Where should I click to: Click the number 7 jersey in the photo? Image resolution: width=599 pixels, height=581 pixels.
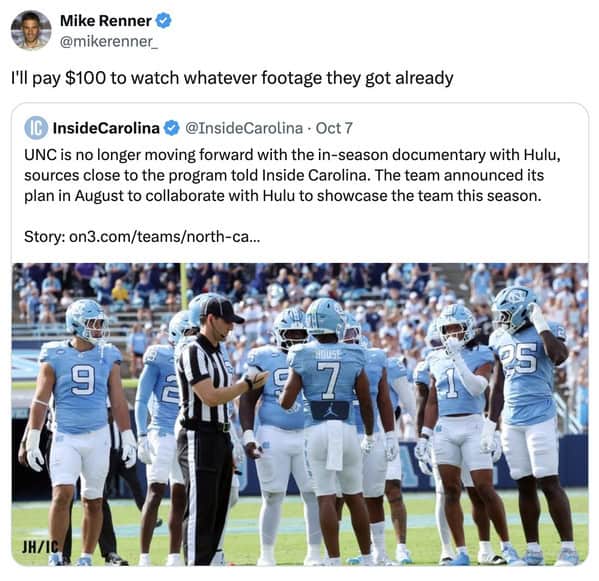(x=328, y=378)
